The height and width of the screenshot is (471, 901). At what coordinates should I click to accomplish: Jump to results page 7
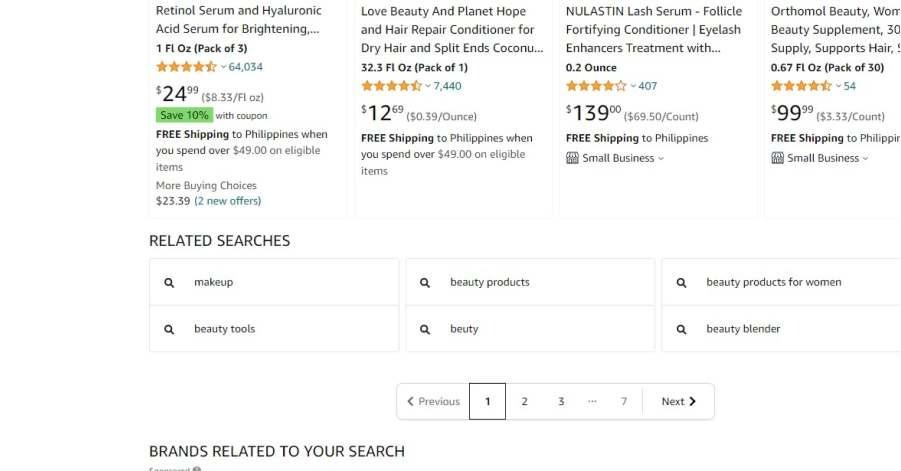click(x=623, y=402)
